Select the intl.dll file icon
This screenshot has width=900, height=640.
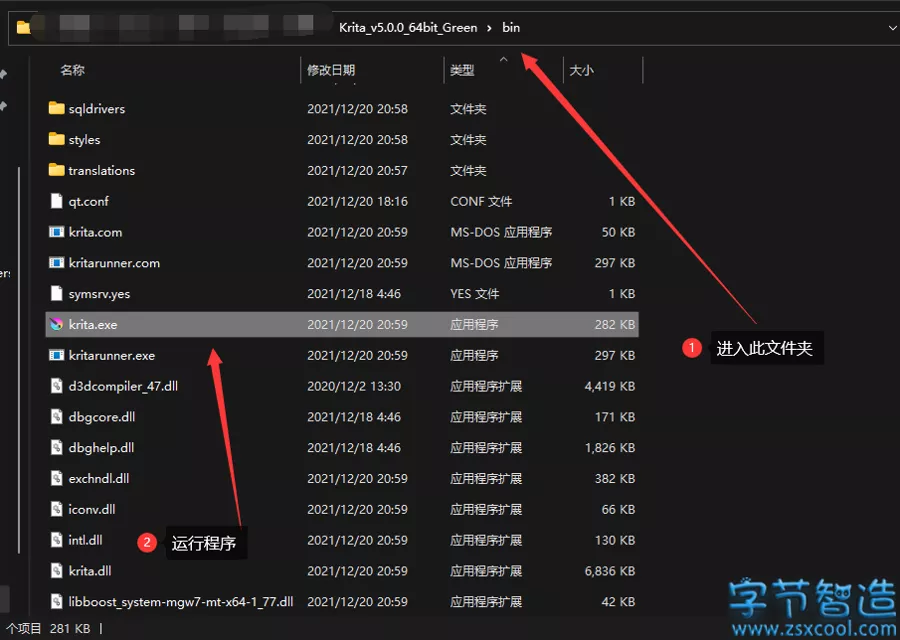pyautogui.click(x=56, y=540)
